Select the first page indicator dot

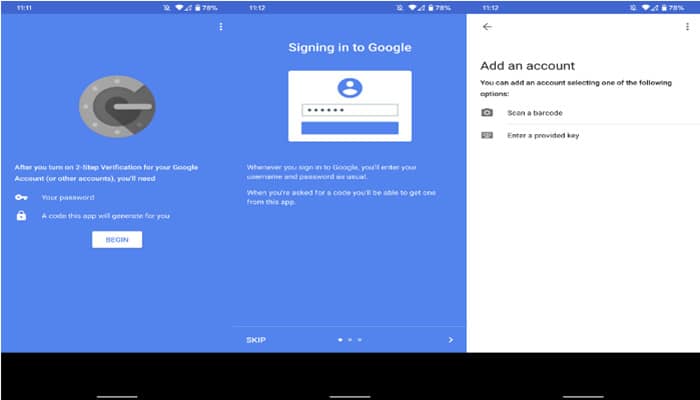(x=340, y=340)
